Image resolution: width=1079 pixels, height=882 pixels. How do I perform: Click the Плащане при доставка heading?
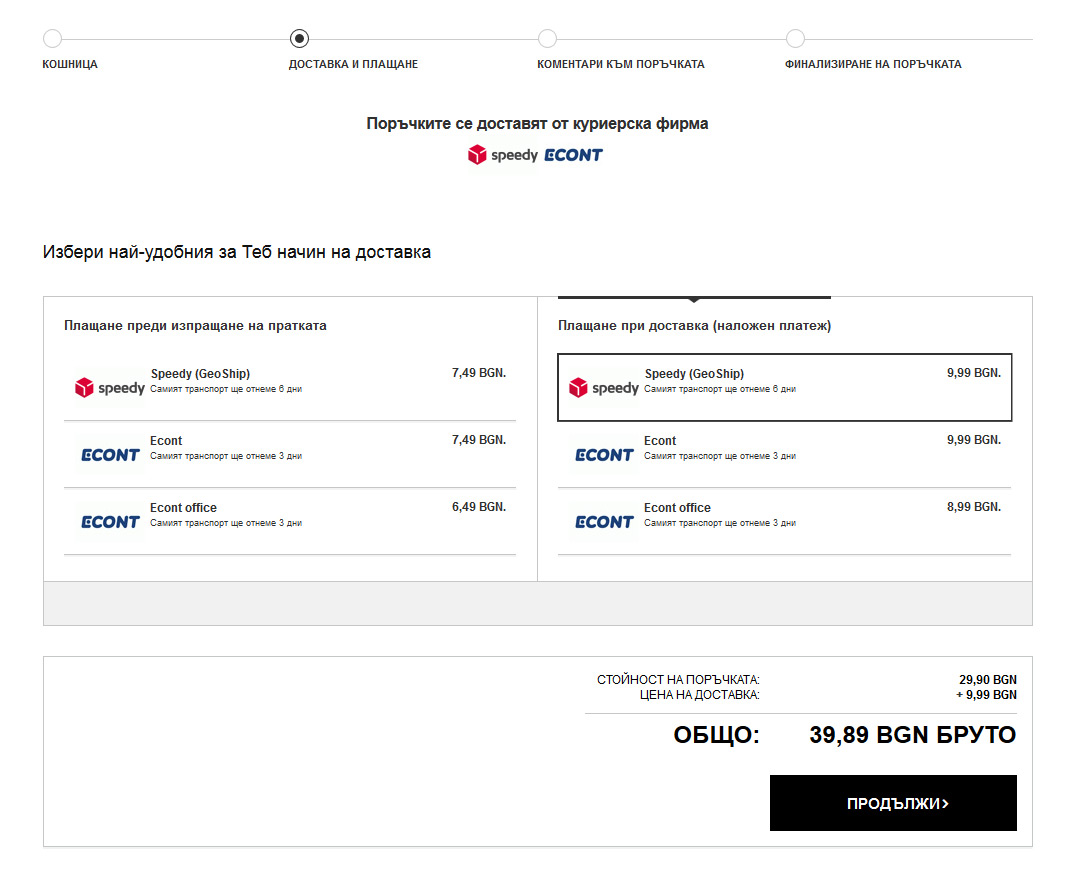coord(694,326)
